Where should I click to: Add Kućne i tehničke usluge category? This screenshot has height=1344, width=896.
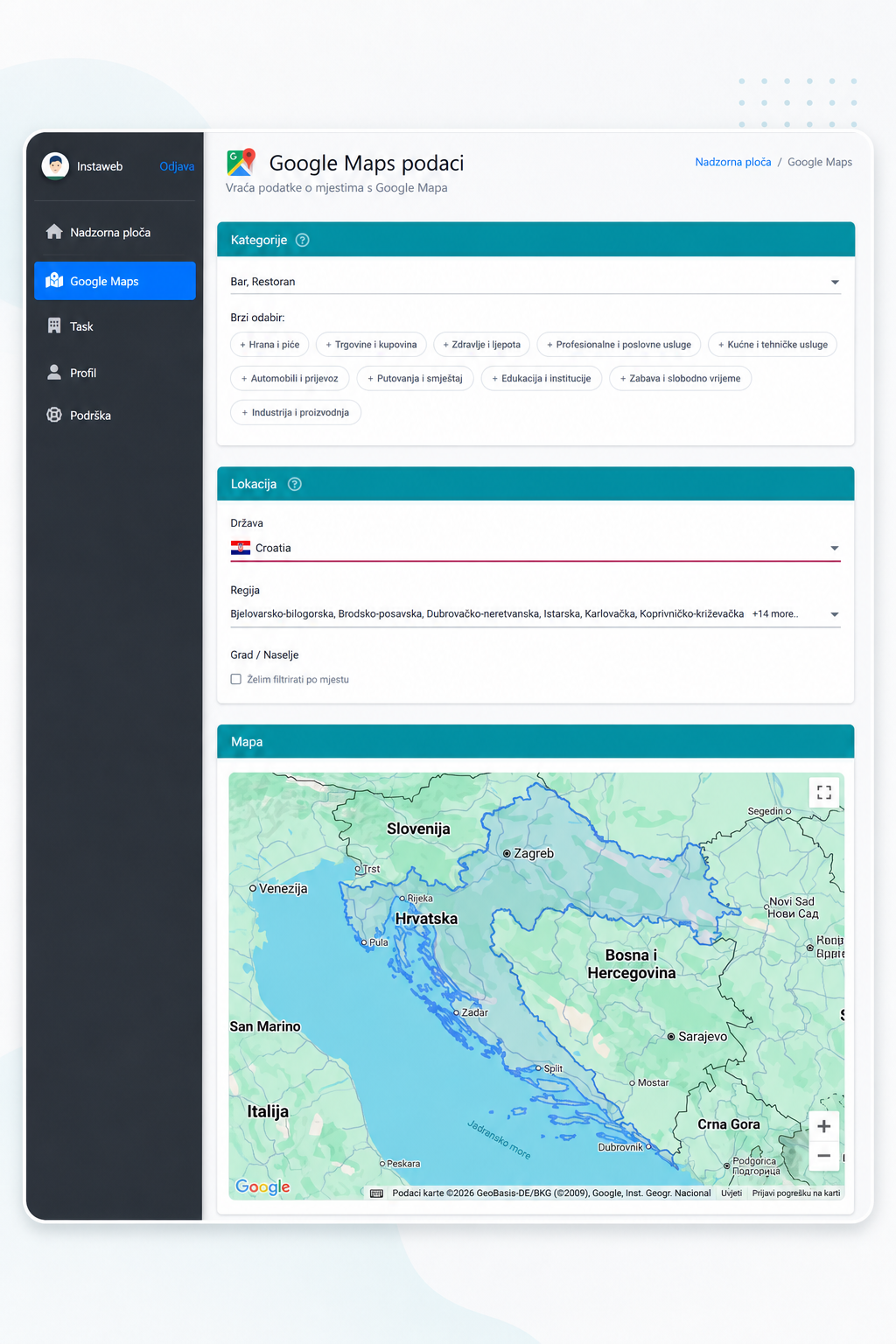773,345
